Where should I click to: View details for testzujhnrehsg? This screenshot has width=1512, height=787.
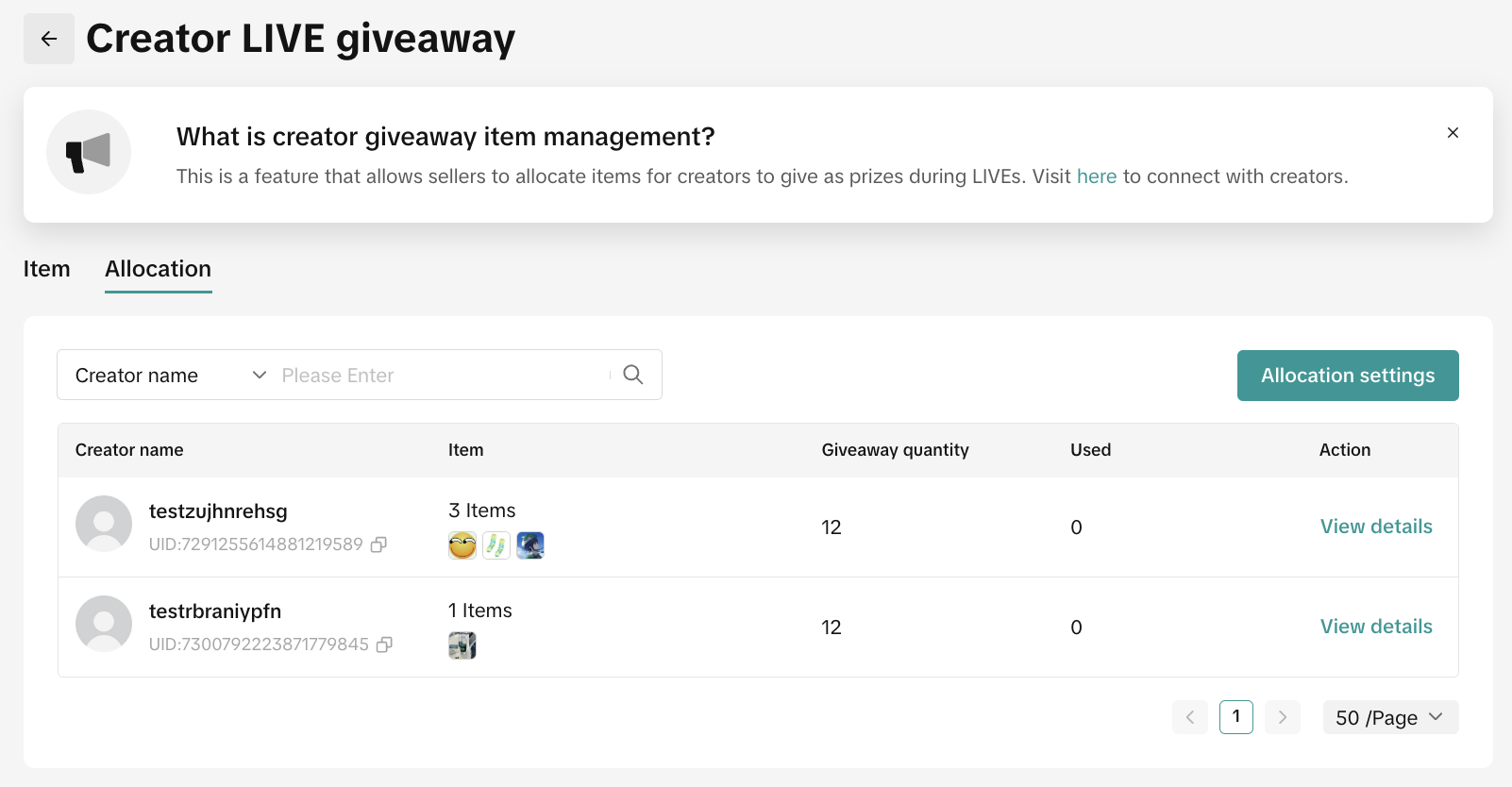pos(1376,527)
